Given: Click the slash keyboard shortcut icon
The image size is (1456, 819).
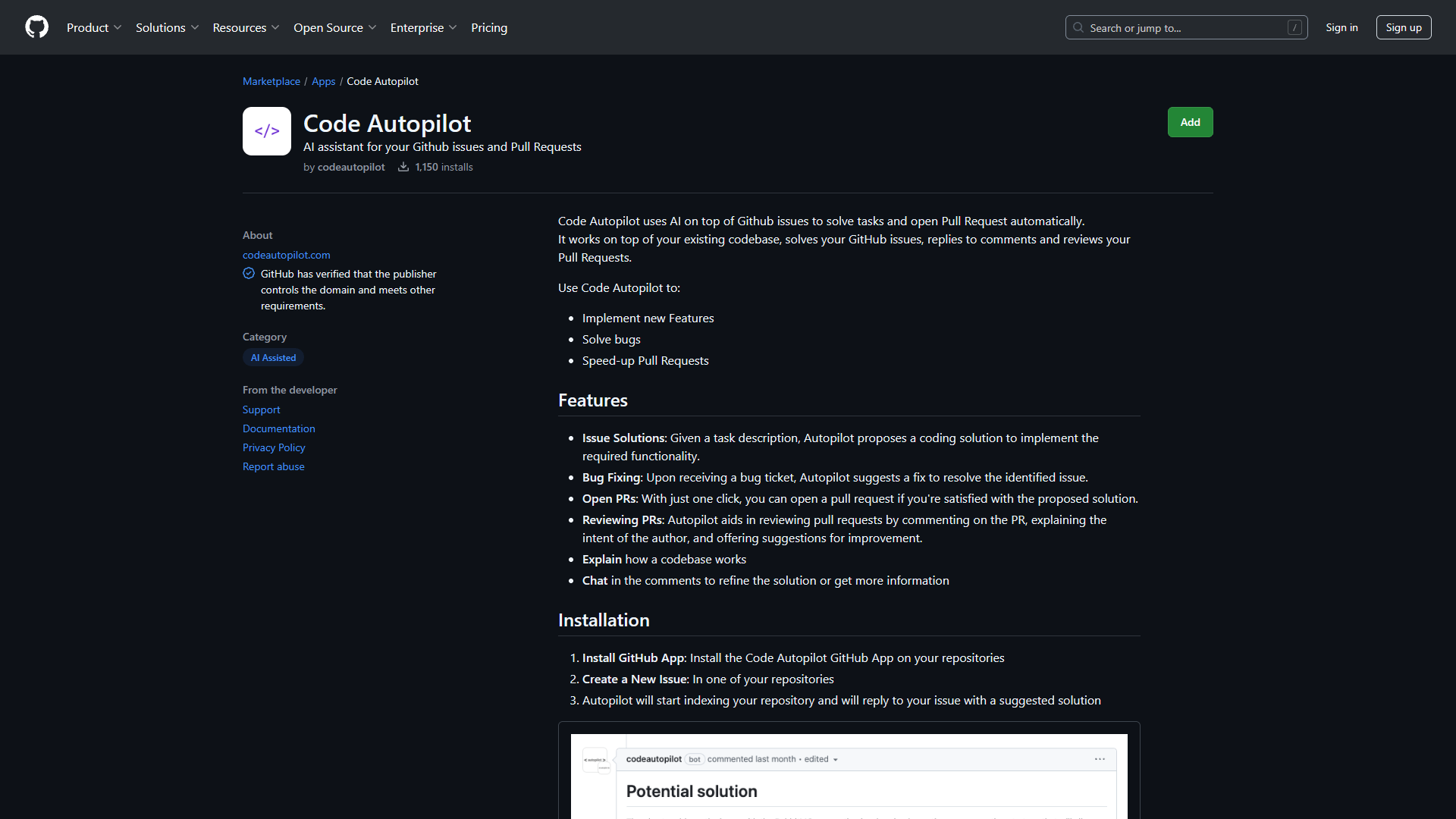Looking at the screenshot, I should (x=1294, y=27).
